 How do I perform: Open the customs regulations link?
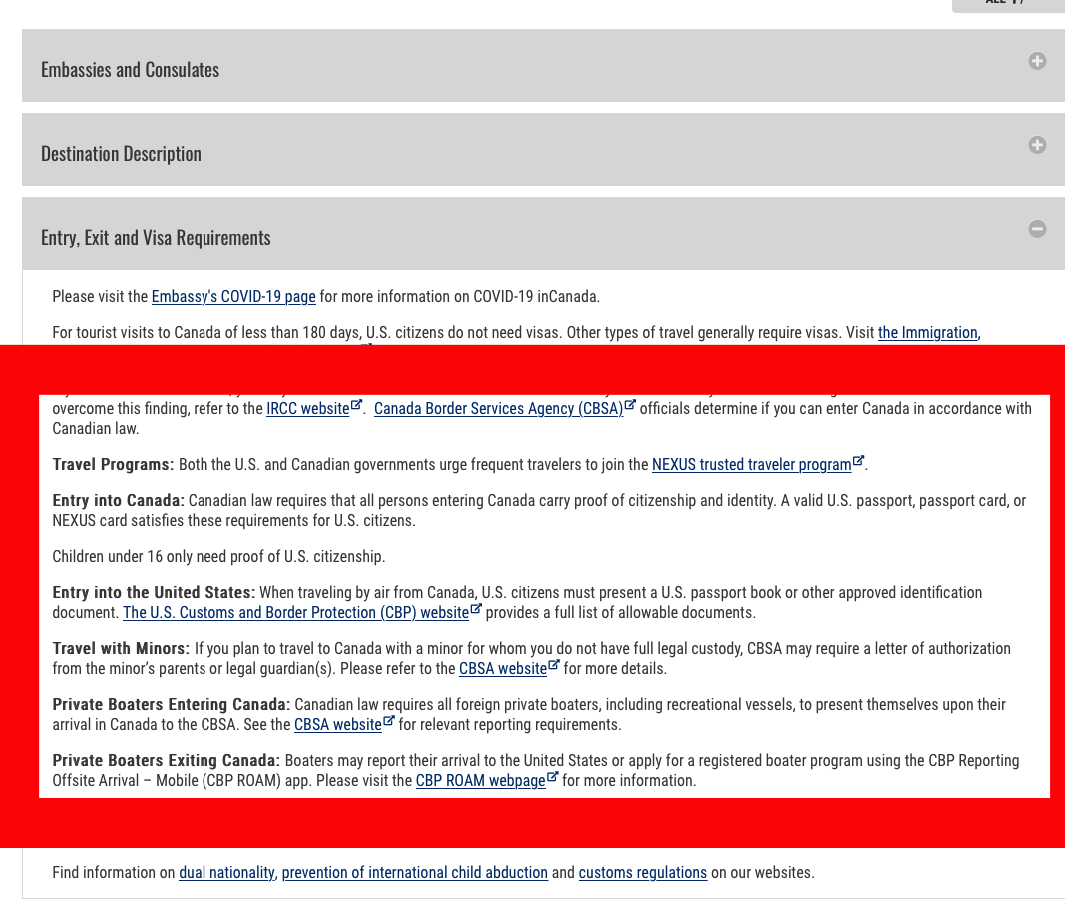click(643, 872)
